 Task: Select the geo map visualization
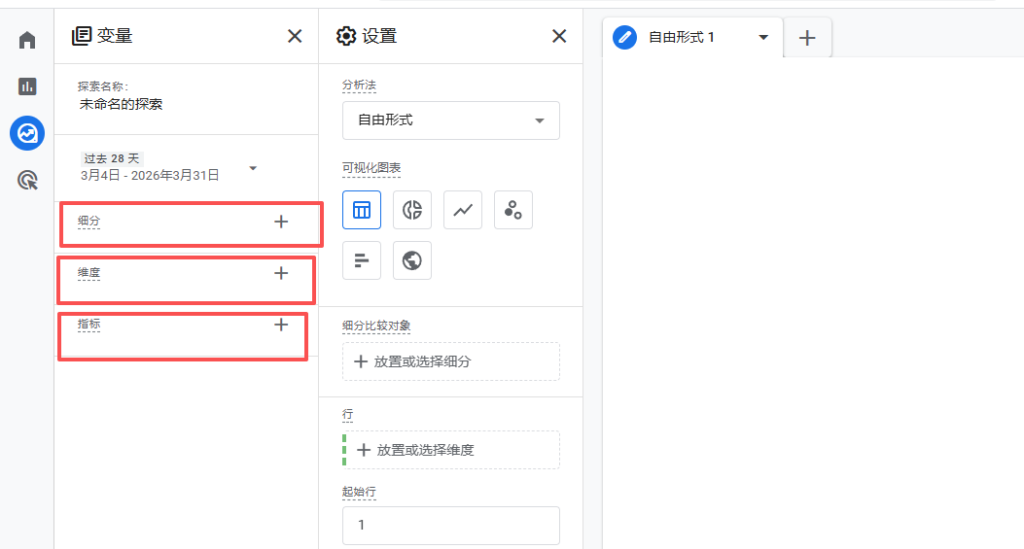[412, 261]
